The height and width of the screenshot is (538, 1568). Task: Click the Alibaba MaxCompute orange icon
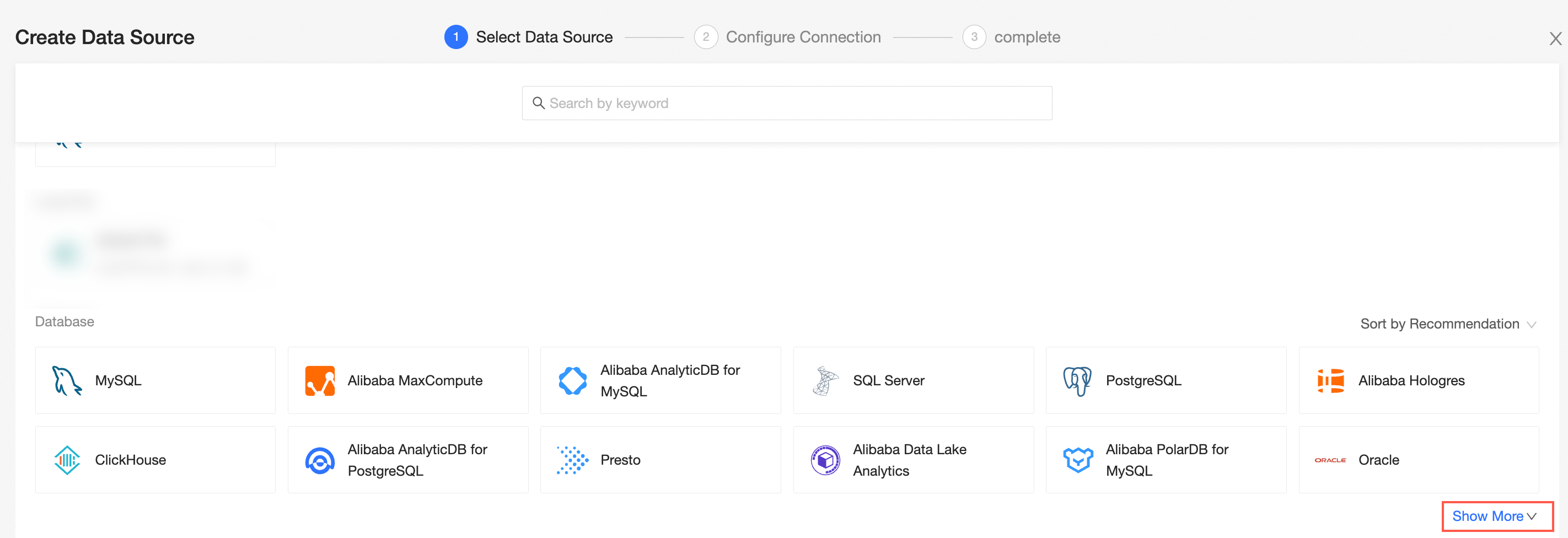[x=320, y=381]
